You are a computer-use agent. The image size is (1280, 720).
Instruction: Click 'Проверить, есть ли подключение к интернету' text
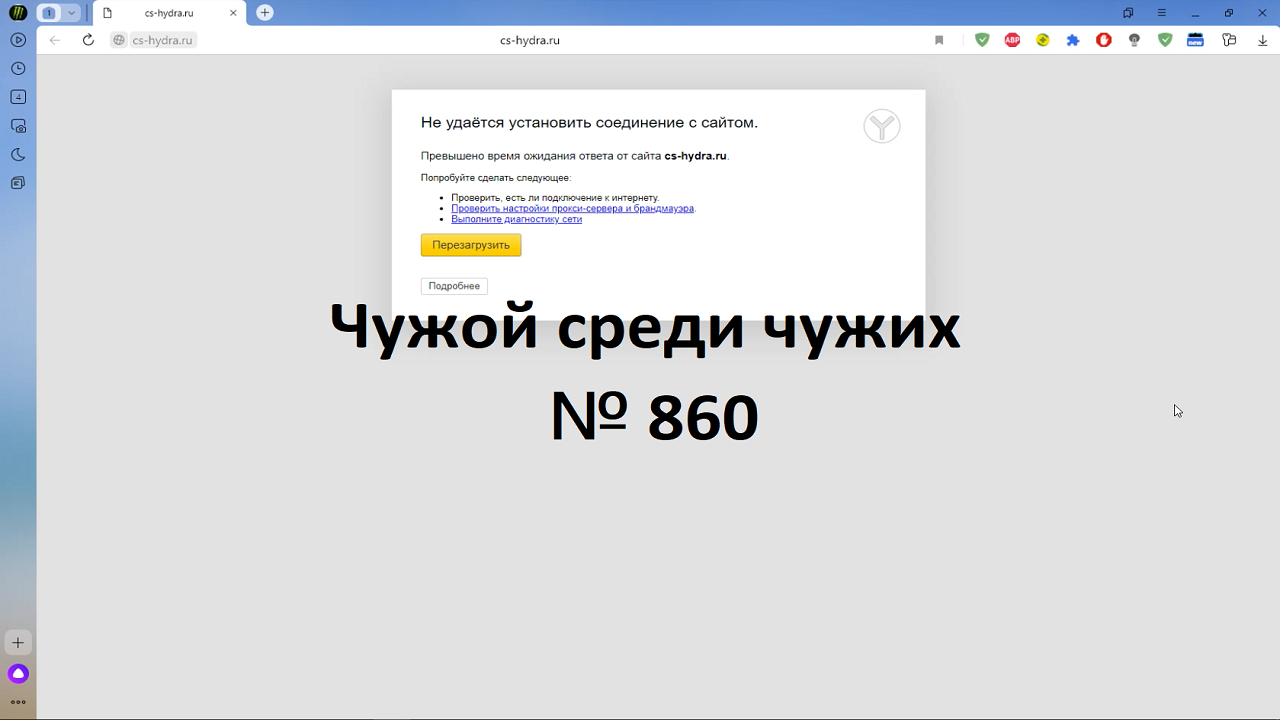(x=555, y=198)
